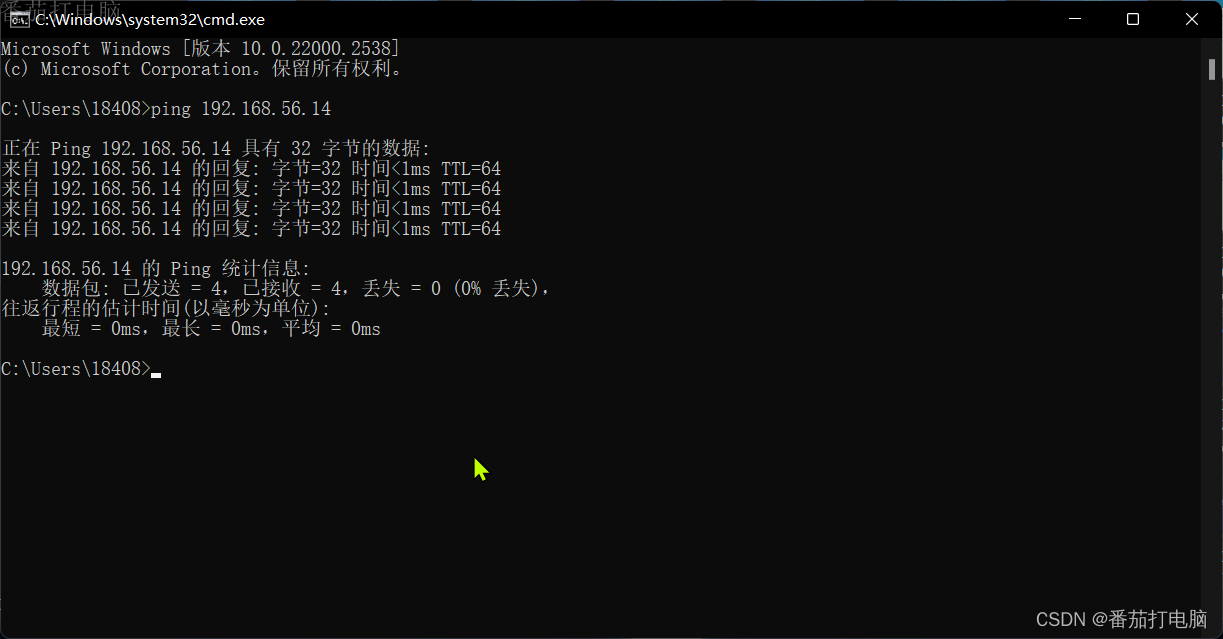Image resolution: width=1223 pixels, height=639 pixels.
Task: Click the last prompt C:\Users\18408>
Action: (x=76, y=369)
